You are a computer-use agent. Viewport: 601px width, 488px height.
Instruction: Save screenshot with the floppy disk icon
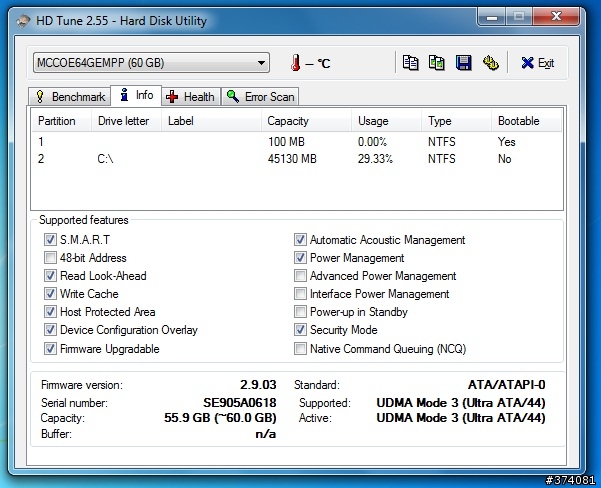click(463, 62)
